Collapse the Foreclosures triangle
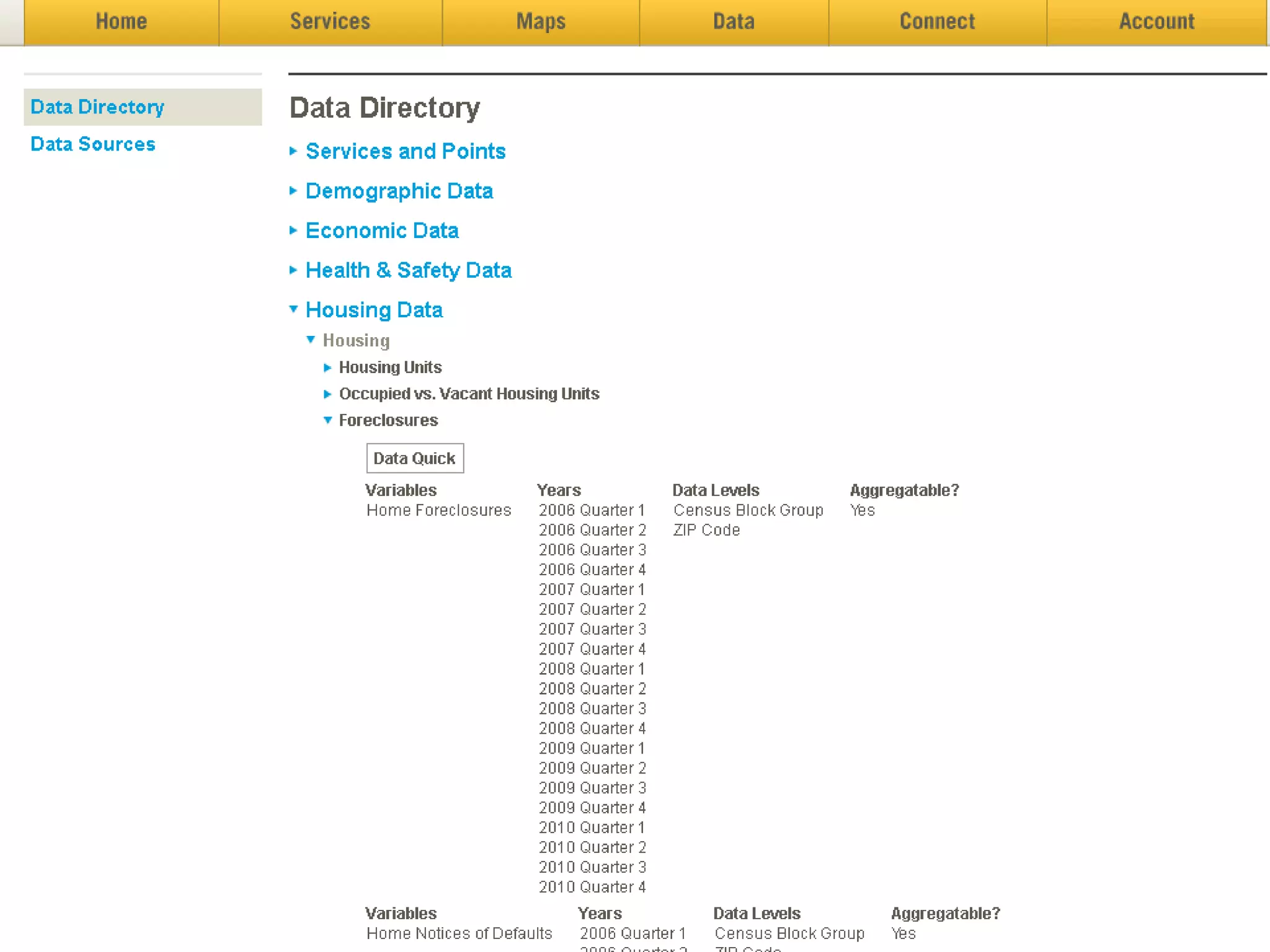This screenshot has width=1270, height=952. tap(327, 420)
